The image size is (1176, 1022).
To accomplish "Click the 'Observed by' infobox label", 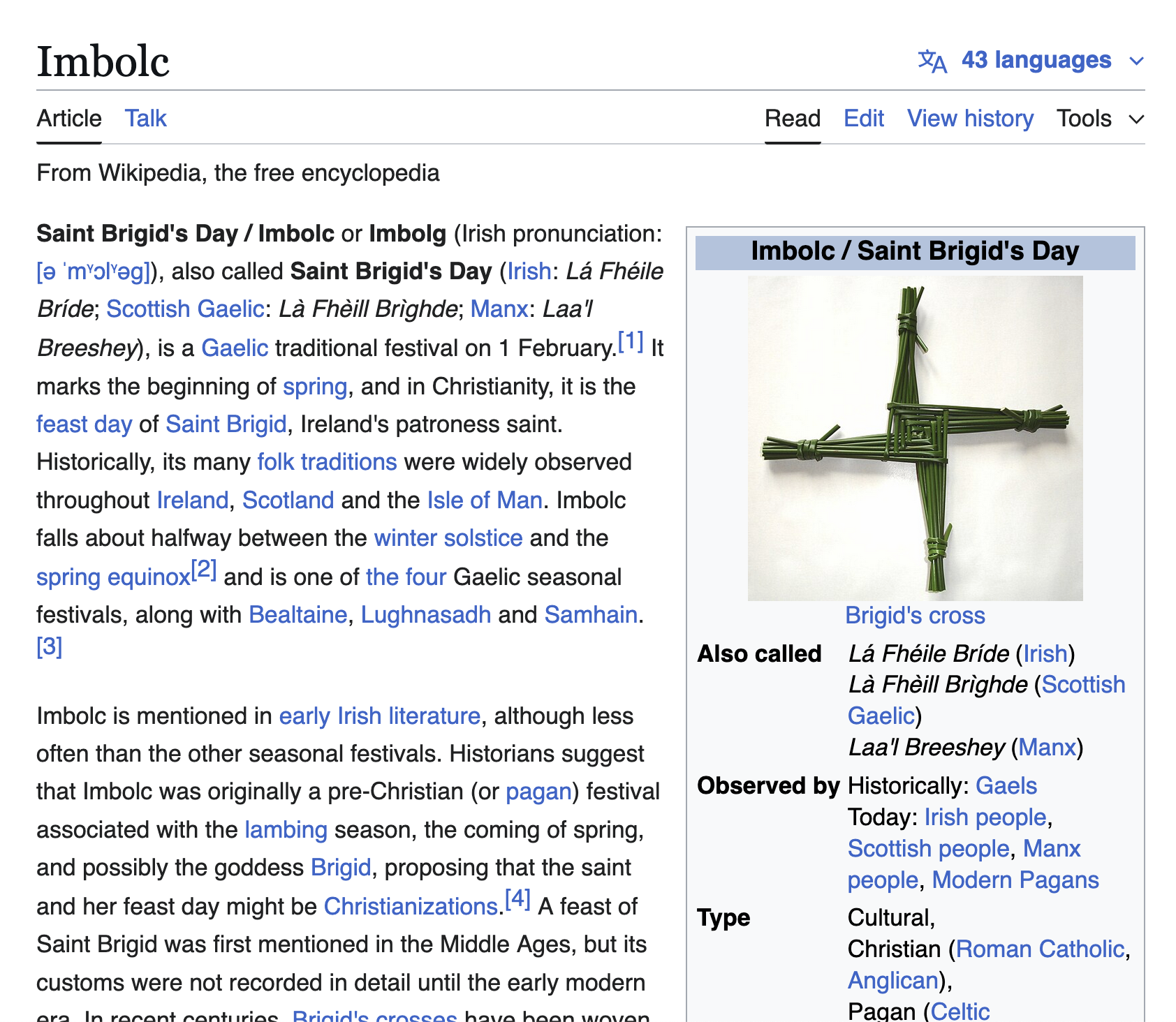I will pos(768,786).
